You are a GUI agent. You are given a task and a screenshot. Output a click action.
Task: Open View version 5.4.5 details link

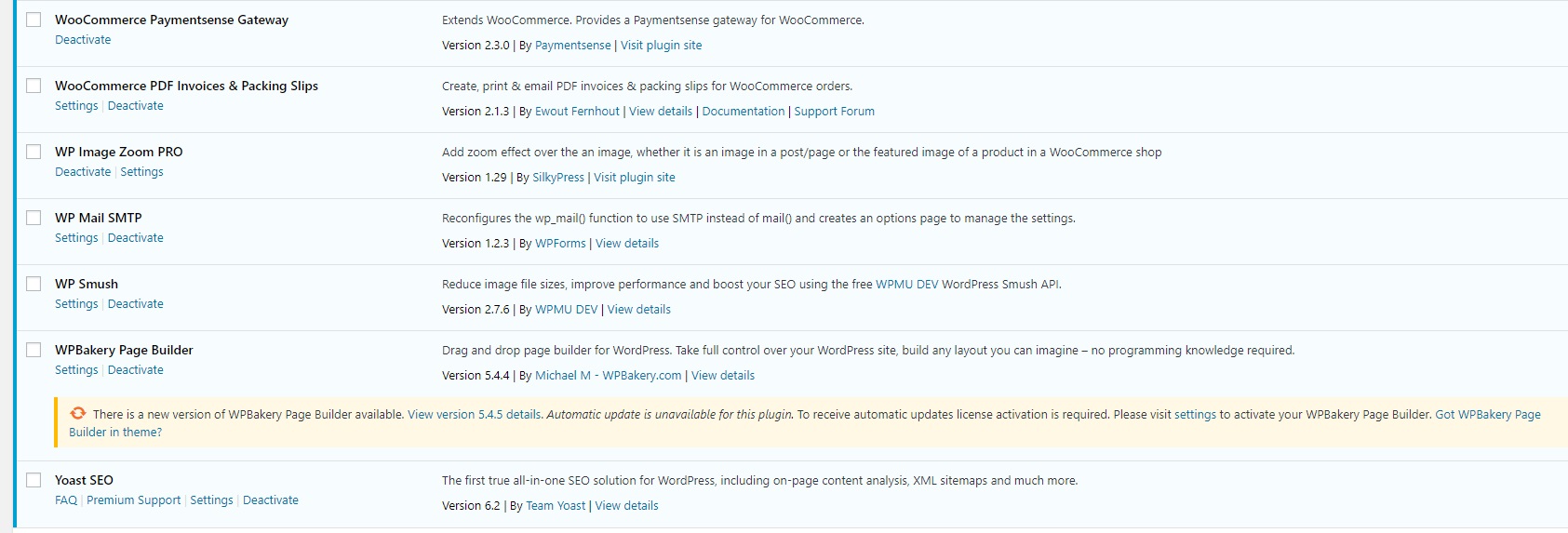pyautogui.click(x=475, y=415)
